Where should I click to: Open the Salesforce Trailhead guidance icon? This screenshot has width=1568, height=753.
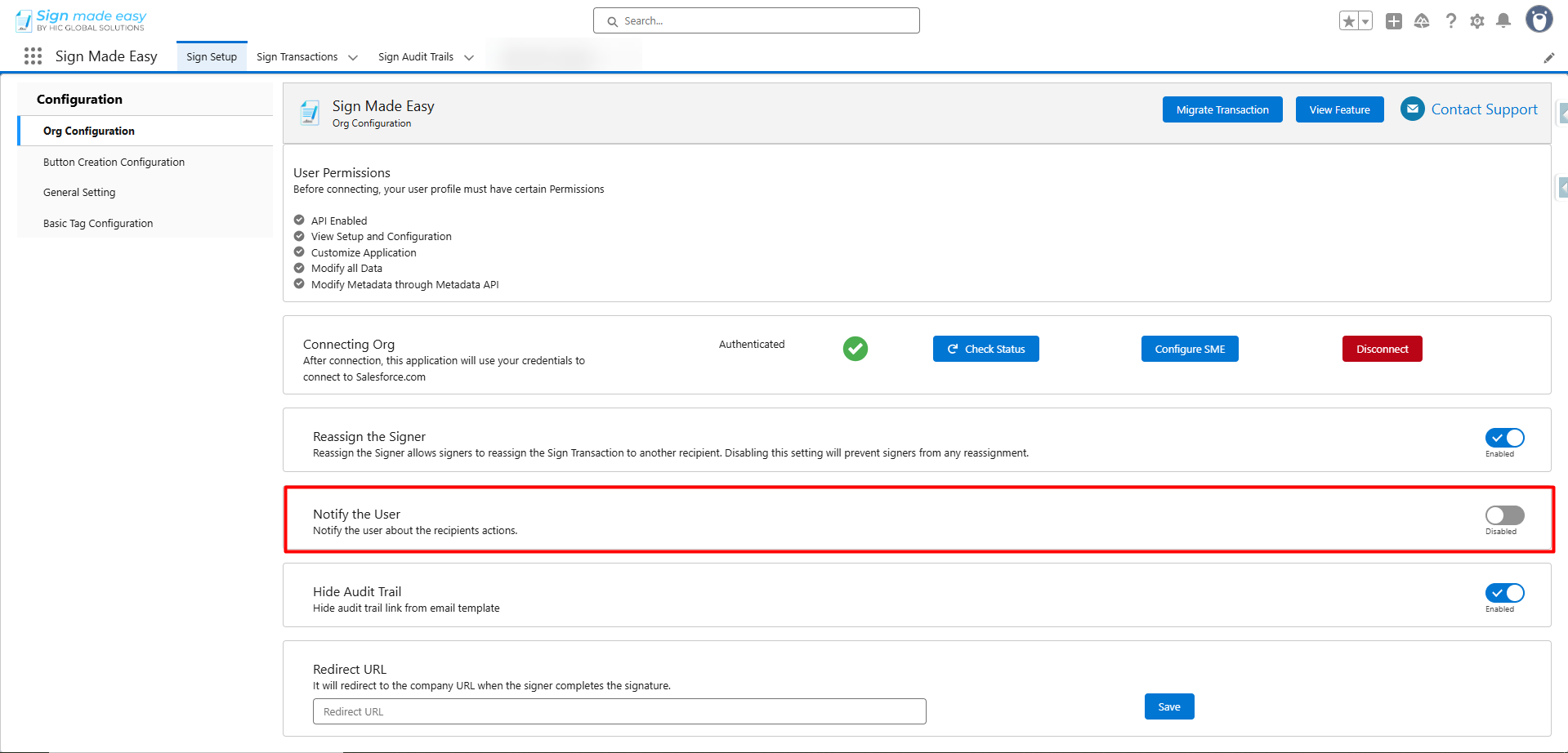[1422, 21]
